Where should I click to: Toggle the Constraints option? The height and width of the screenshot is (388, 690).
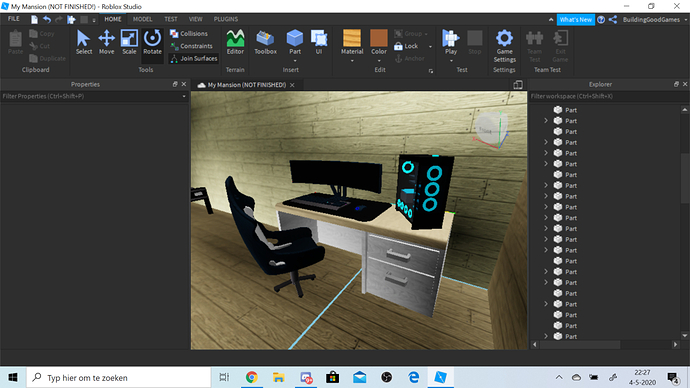(191, 46)
